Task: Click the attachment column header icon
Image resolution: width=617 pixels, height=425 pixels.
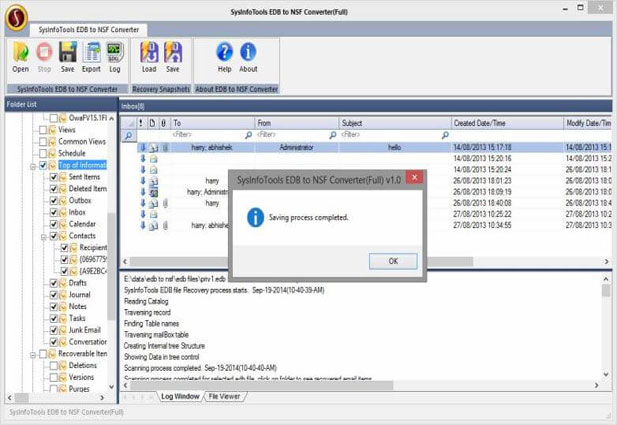Action: [163, 123]
